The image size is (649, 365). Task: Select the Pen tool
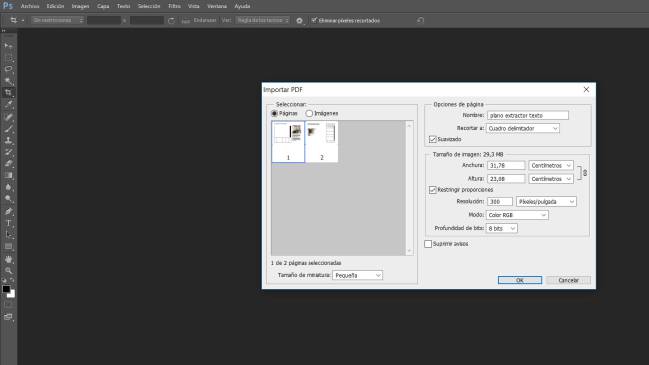8,211
